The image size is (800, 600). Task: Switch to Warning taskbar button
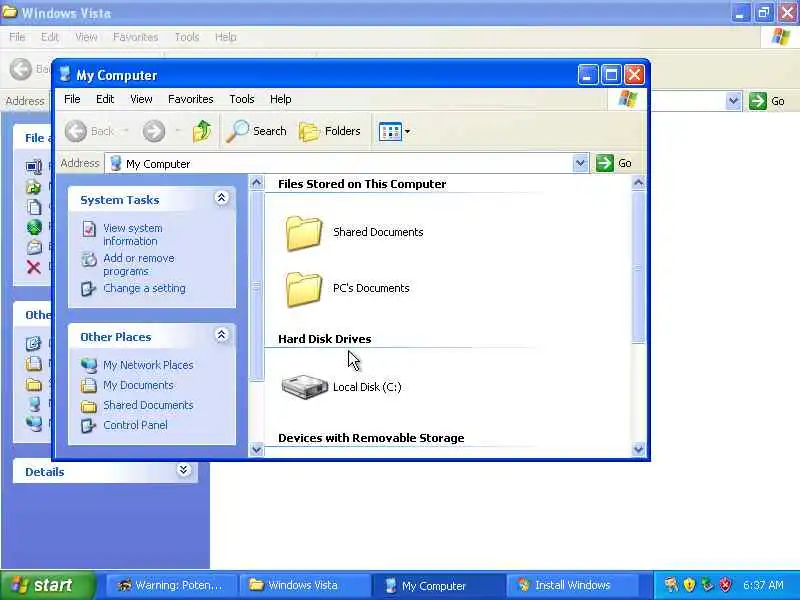pyautogui.click(x=171, y=585)
